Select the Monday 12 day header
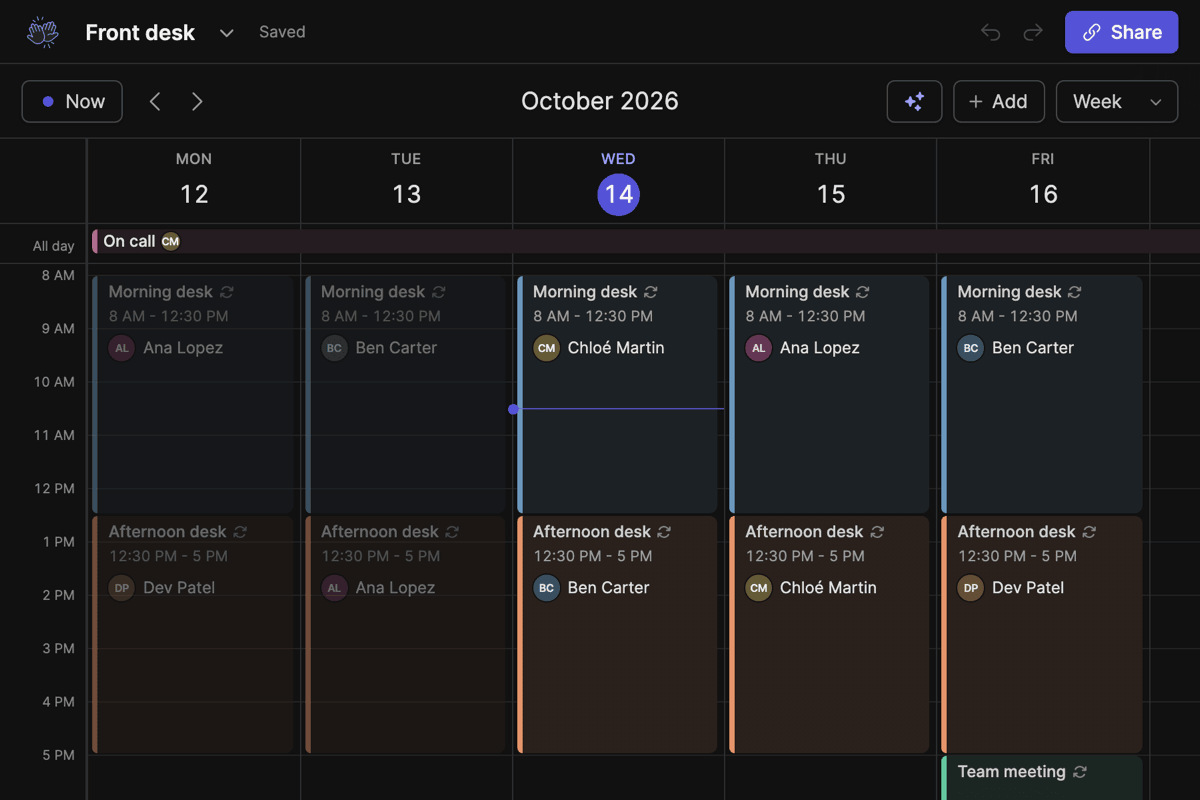The width and height of the screenshot is (1200, 800). (x=194, y=180)
